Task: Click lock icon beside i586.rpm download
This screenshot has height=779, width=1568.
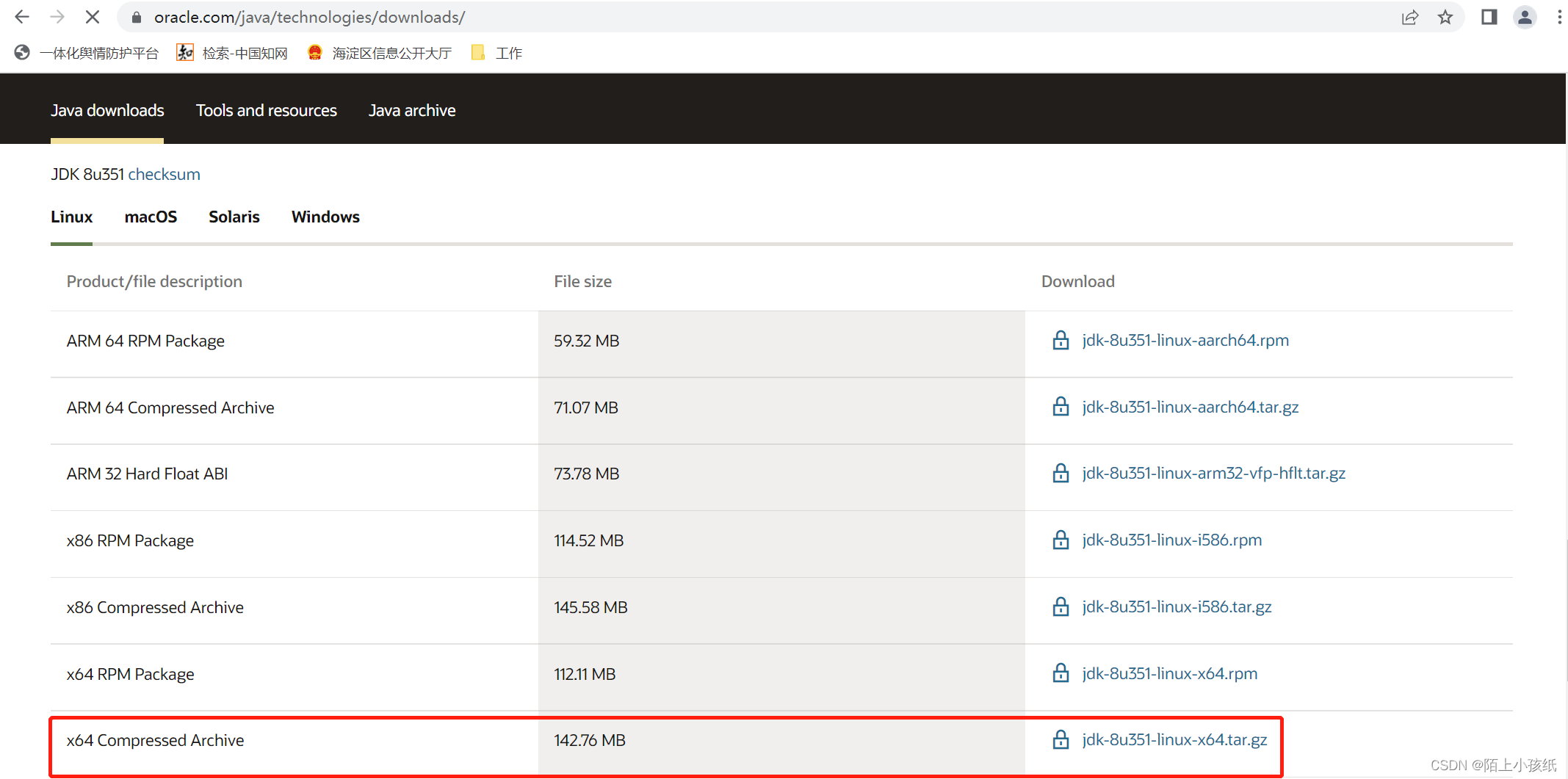Action: pyautogui.click(x=1061, y=540)
